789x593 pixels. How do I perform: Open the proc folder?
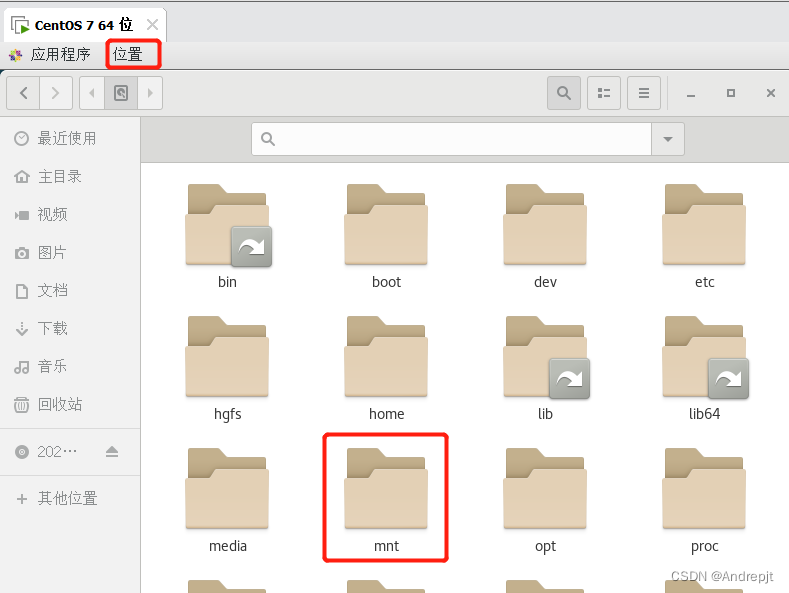click(704, 500)
